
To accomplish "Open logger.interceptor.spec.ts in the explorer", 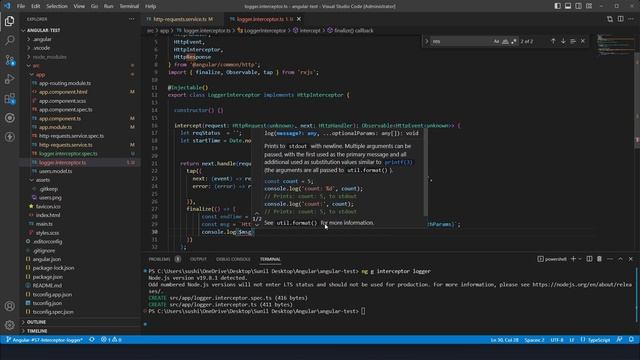I will click(68, 153).
